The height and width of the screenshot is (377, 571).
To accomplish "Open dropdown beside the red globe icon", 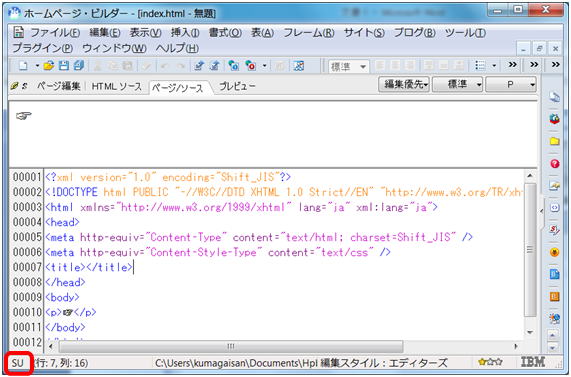I will coord(264,66).
